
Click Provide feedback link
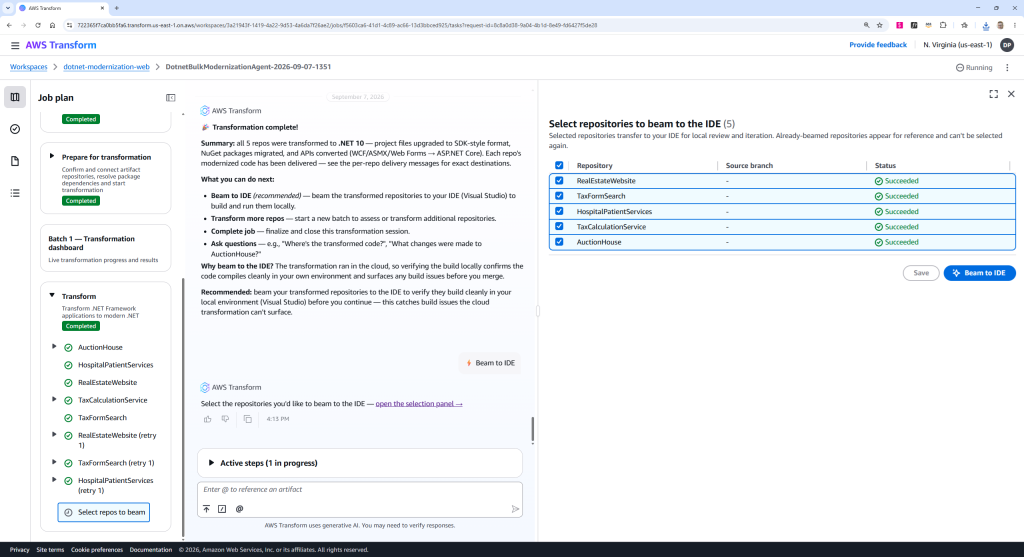point(878,45)
